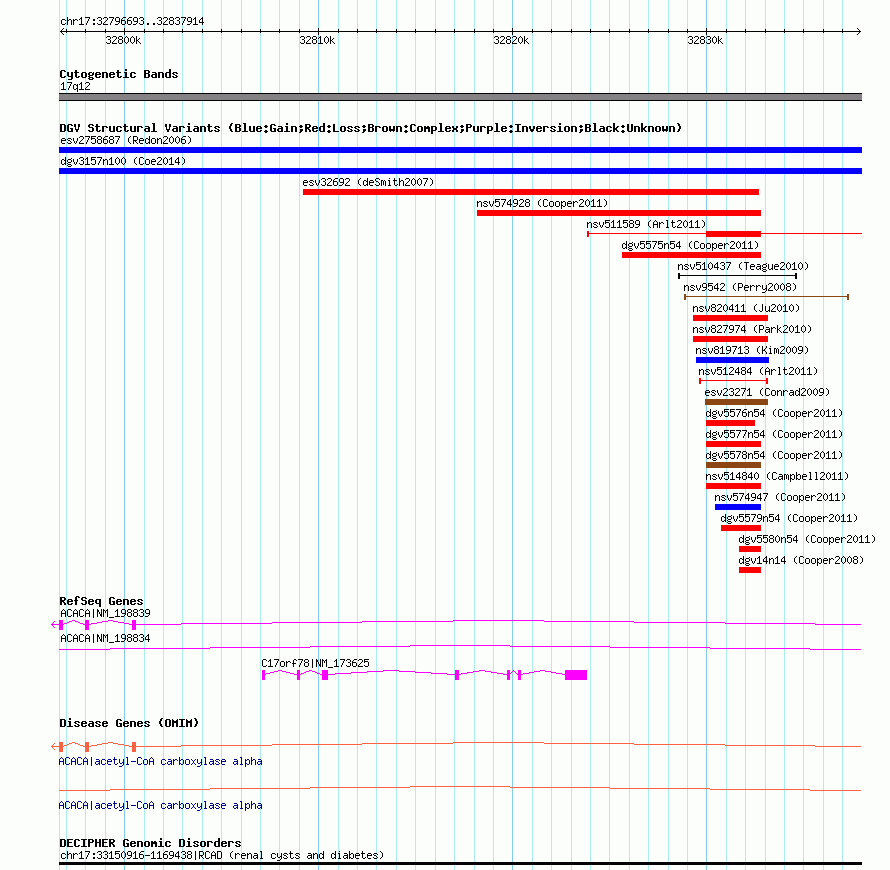890x870 pixels.
Task: Click the ruler's right end arrow
Action: [859, 31]
